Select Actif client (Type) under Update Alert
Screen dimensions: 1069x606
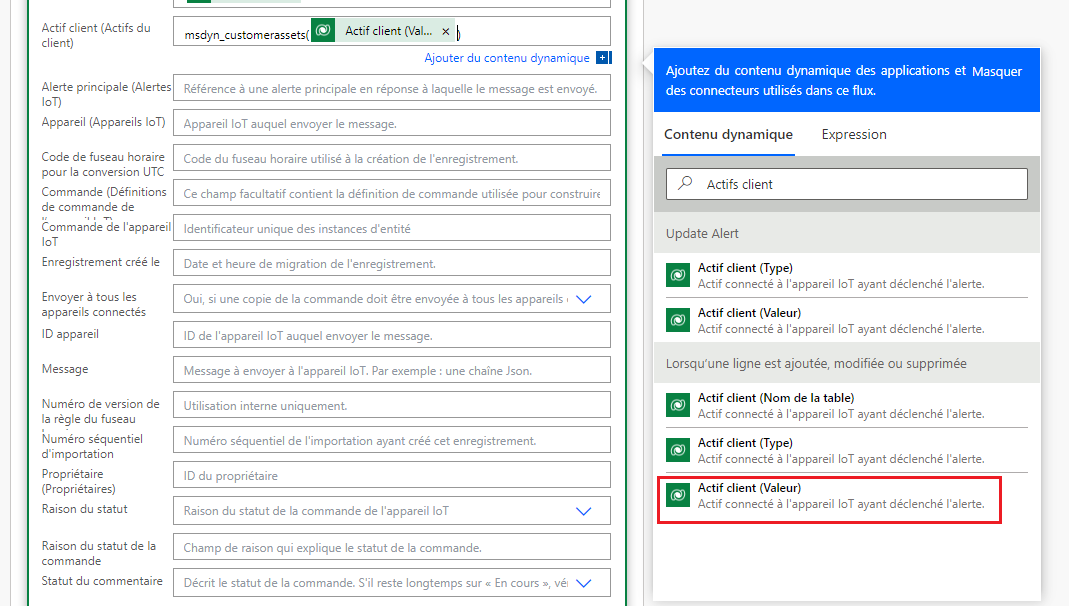pos(846,275)
